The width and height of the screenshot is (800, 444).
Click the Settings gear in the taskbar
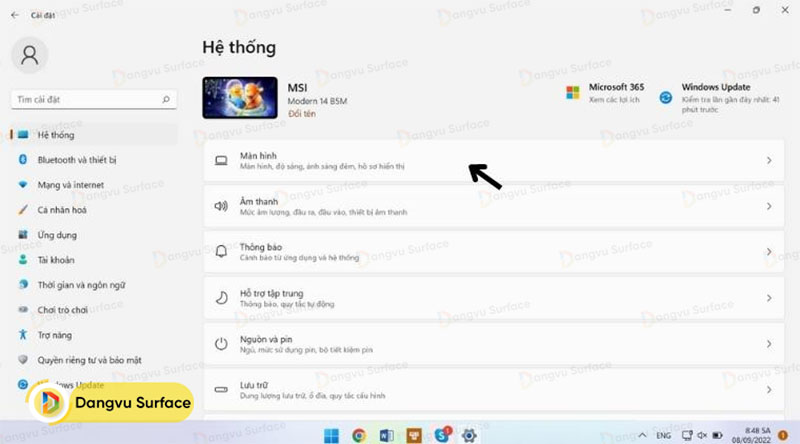[469, 435]
